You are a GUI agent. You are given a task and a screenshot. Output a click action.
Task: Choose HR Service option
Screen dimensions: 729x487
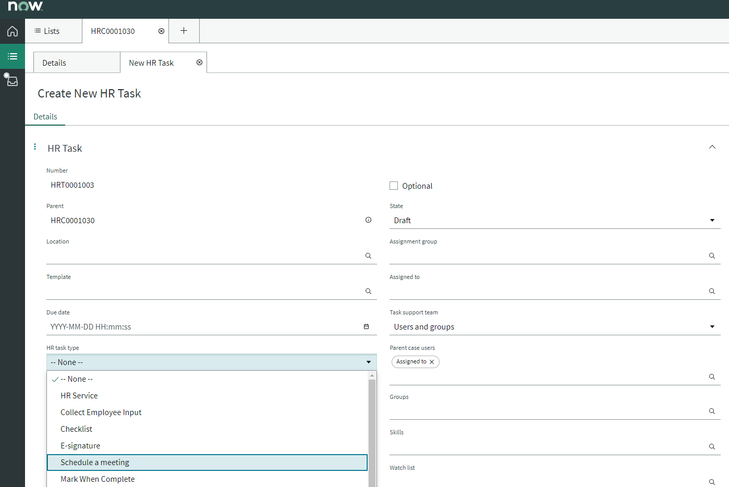tap(207, 396)
